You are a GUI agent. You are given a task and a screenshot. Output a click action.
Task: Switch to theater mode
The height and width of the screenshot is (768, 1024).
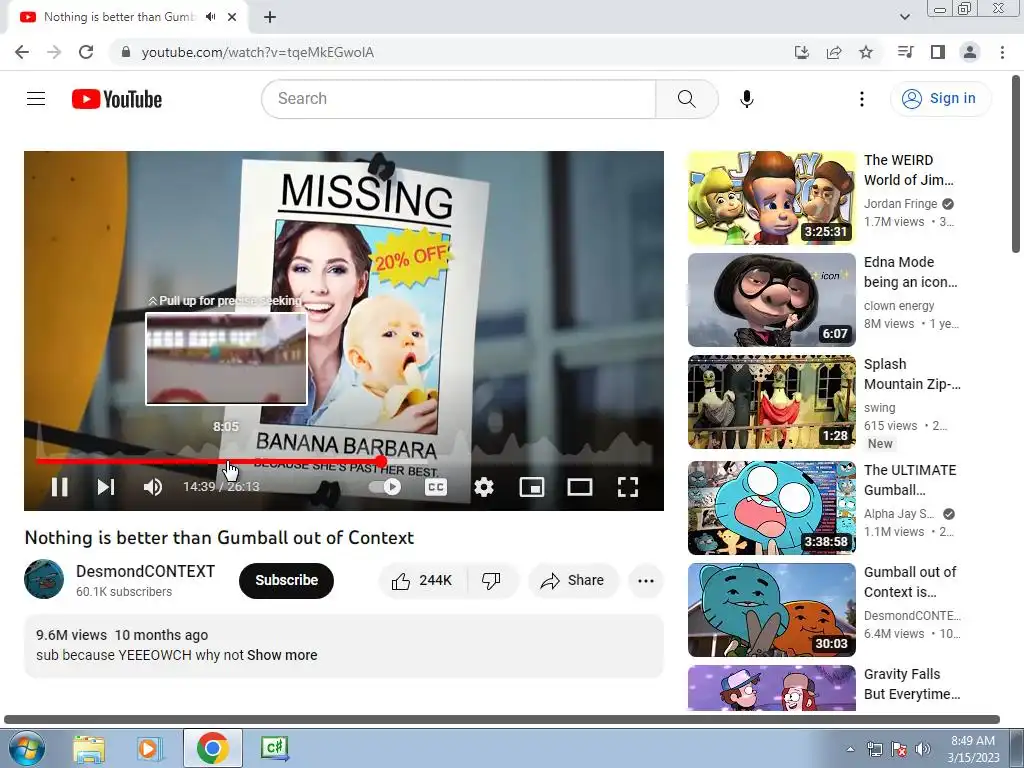[x=580, y=487]
